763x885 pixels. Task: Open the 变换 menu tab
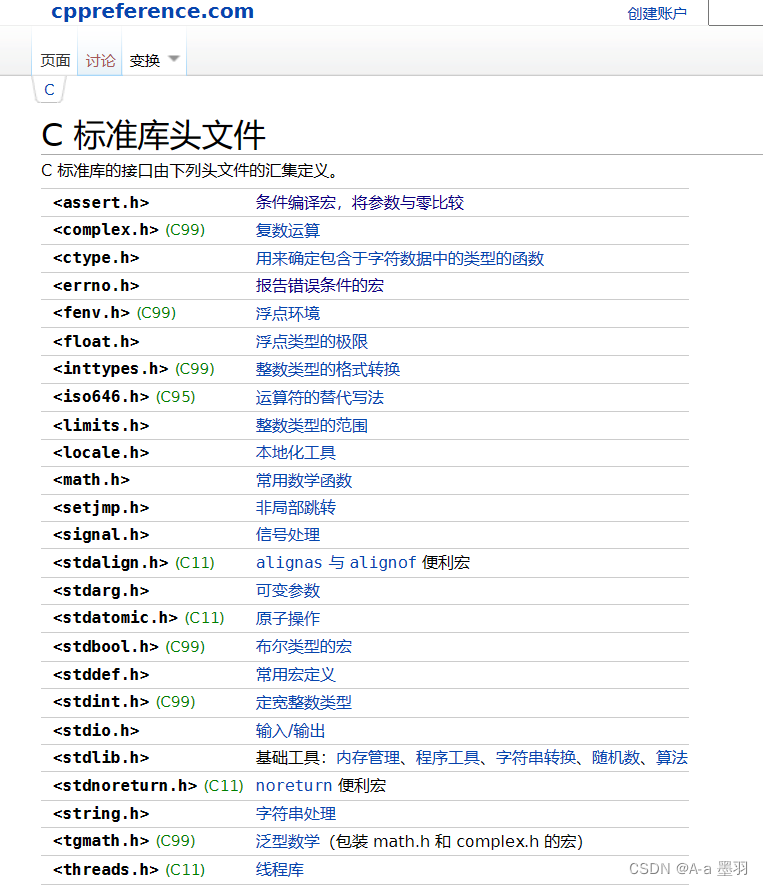145,60
